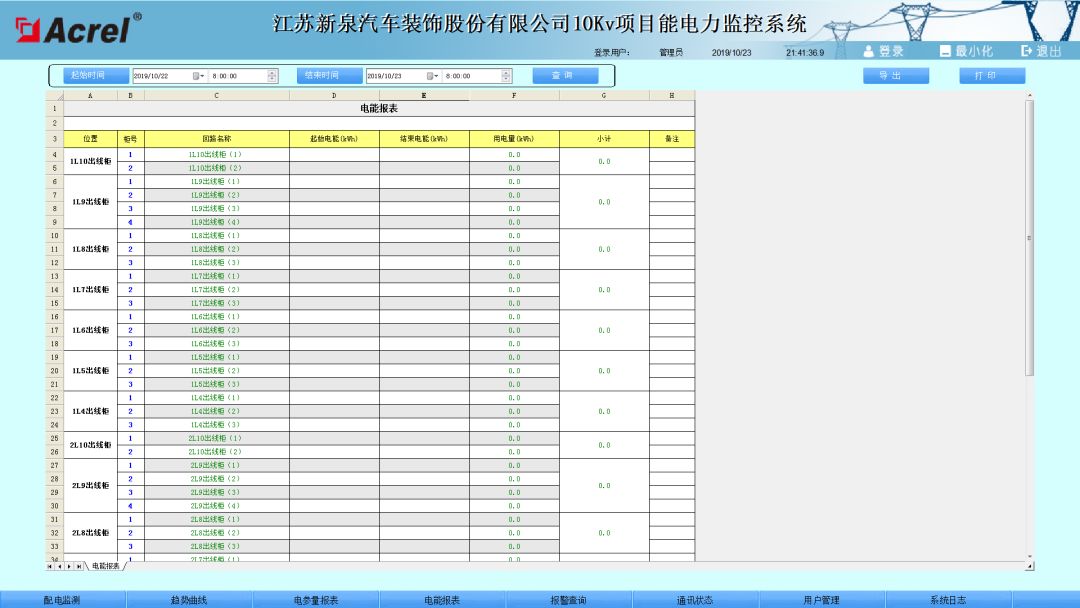
Task: Go to next sheet with tab navigation arrow
Action: point(69,566)
